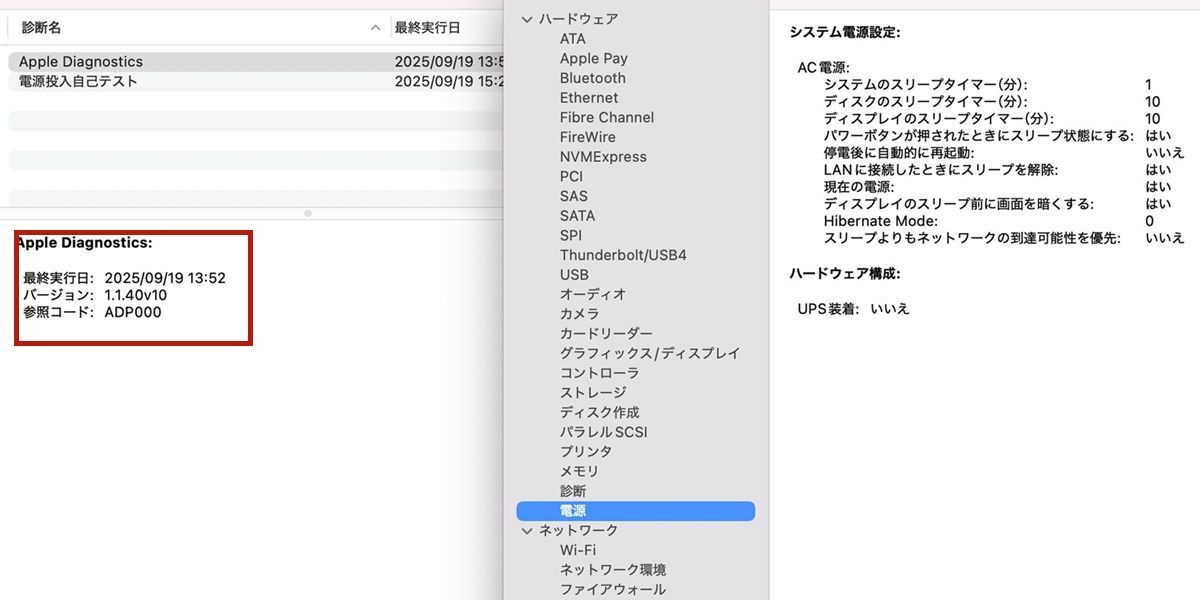Switch to the 診断 sidebar item
The image size is (1200, 600).
(573, 491)
